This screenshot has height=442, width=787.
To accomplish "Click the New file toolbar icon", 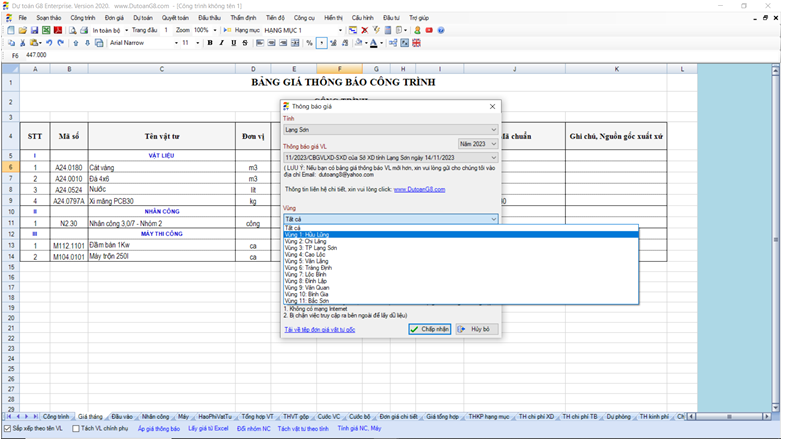I will click(11, 30).
